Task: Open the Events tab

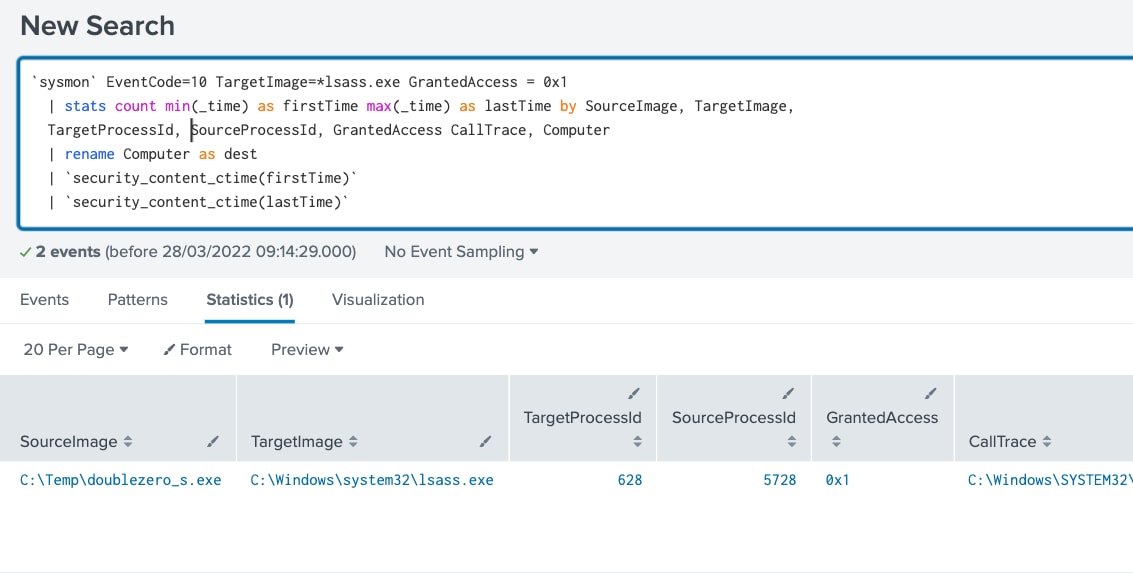Action: pos(44,300)
